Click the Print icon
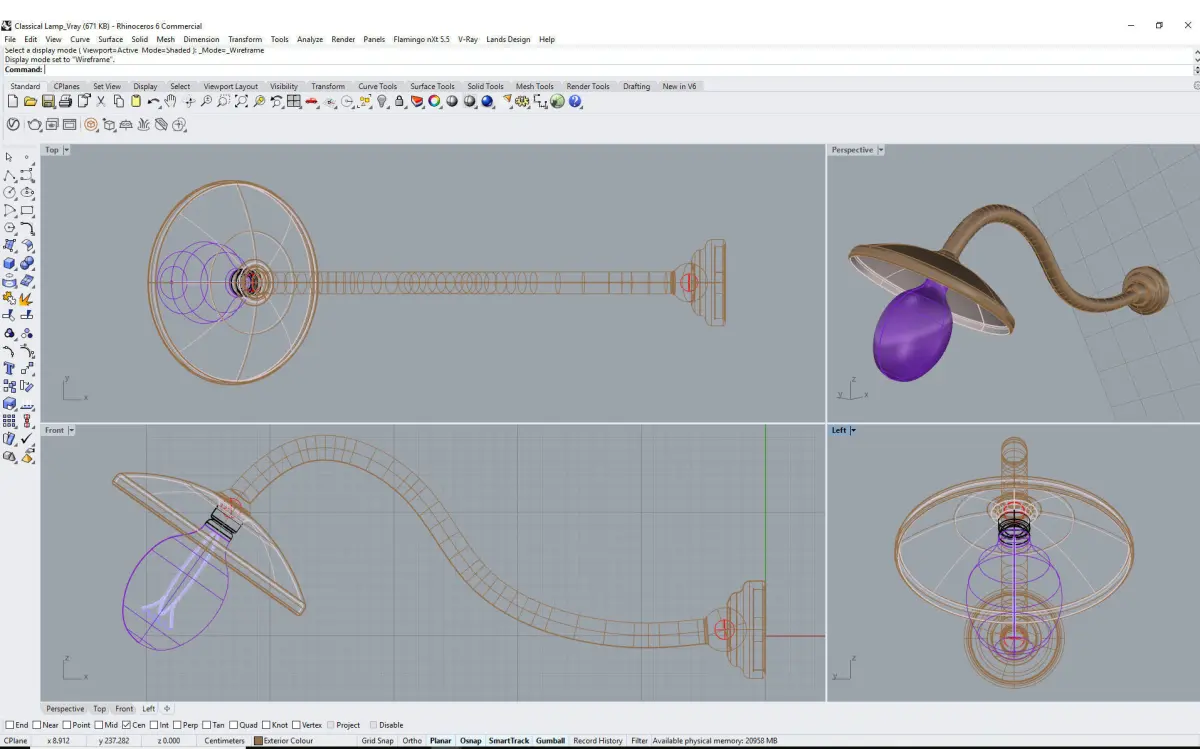The height and width of the screenshot is (749, 1200). (x=65, y=101)
